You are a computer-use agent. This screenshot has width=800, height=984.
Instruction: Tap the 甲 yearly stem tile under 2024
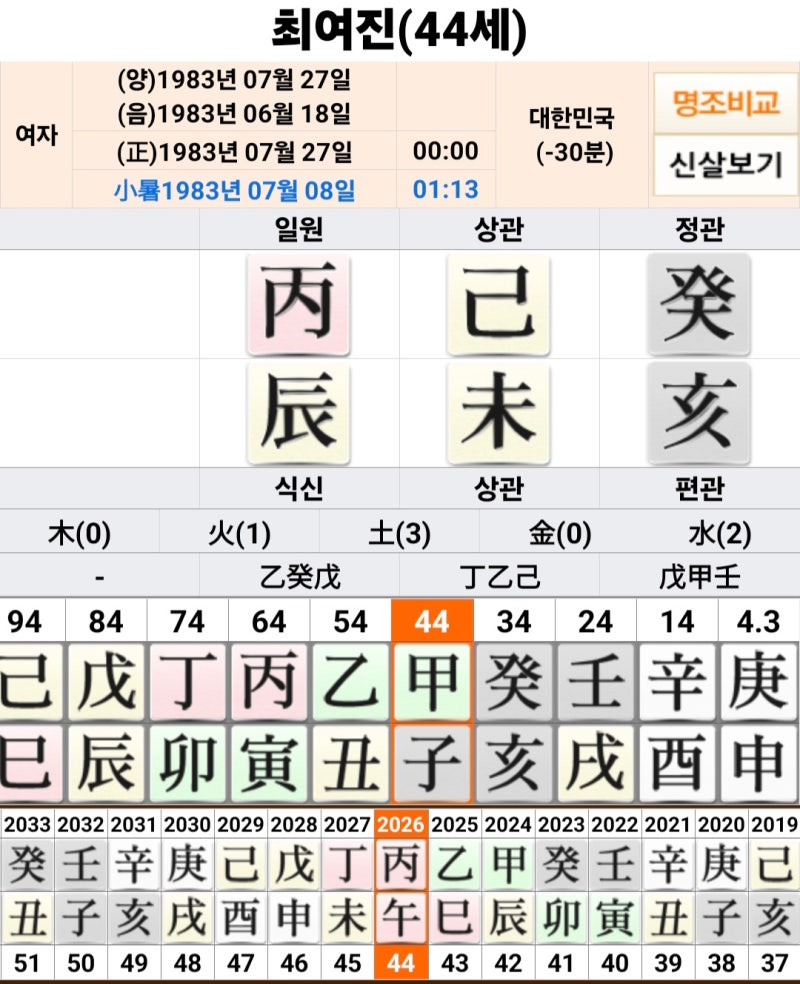[x=508, y=865]
